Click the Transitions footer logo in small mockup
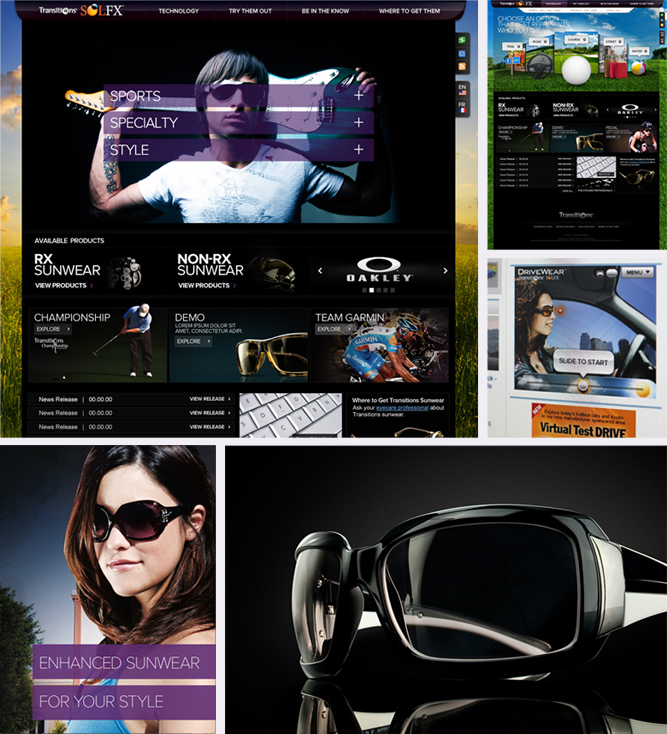 point(576,215)
